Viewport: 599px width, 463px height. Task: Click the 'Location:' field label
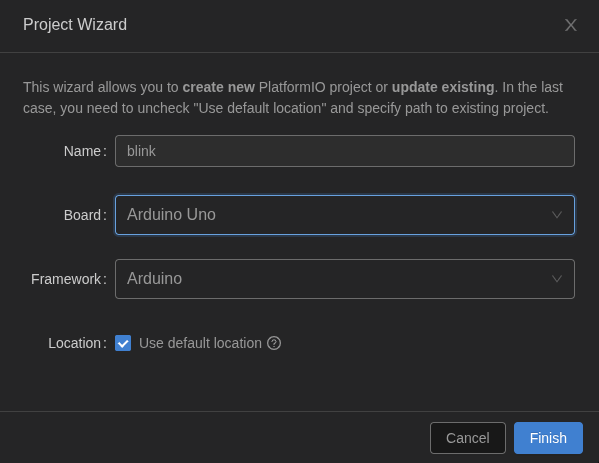coord(77,343)
